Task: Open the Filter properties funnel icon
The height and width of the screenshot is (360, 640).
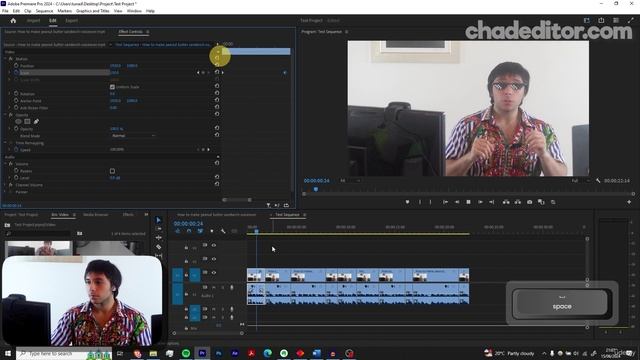Action: pyautogui.click(x=268, y=205)
